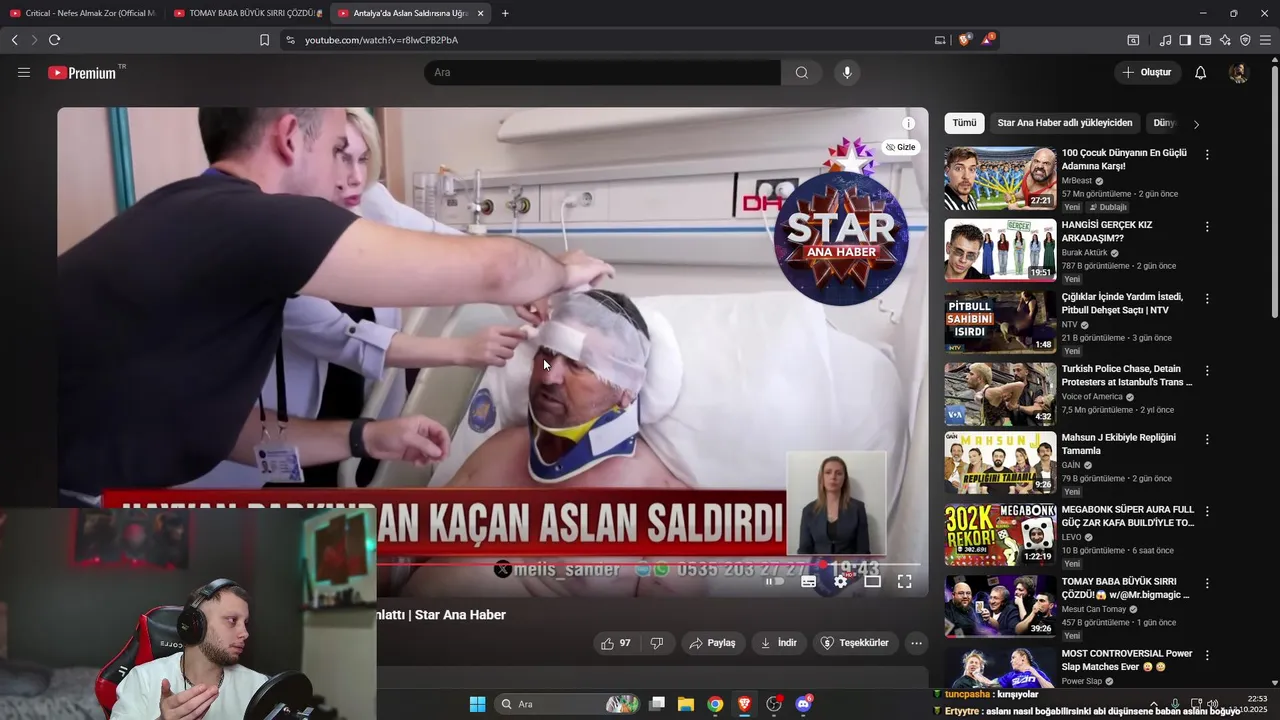Screen dimensions: 1280x720
Task: Open options for MEGABONK video
Action: [1207, 511]
